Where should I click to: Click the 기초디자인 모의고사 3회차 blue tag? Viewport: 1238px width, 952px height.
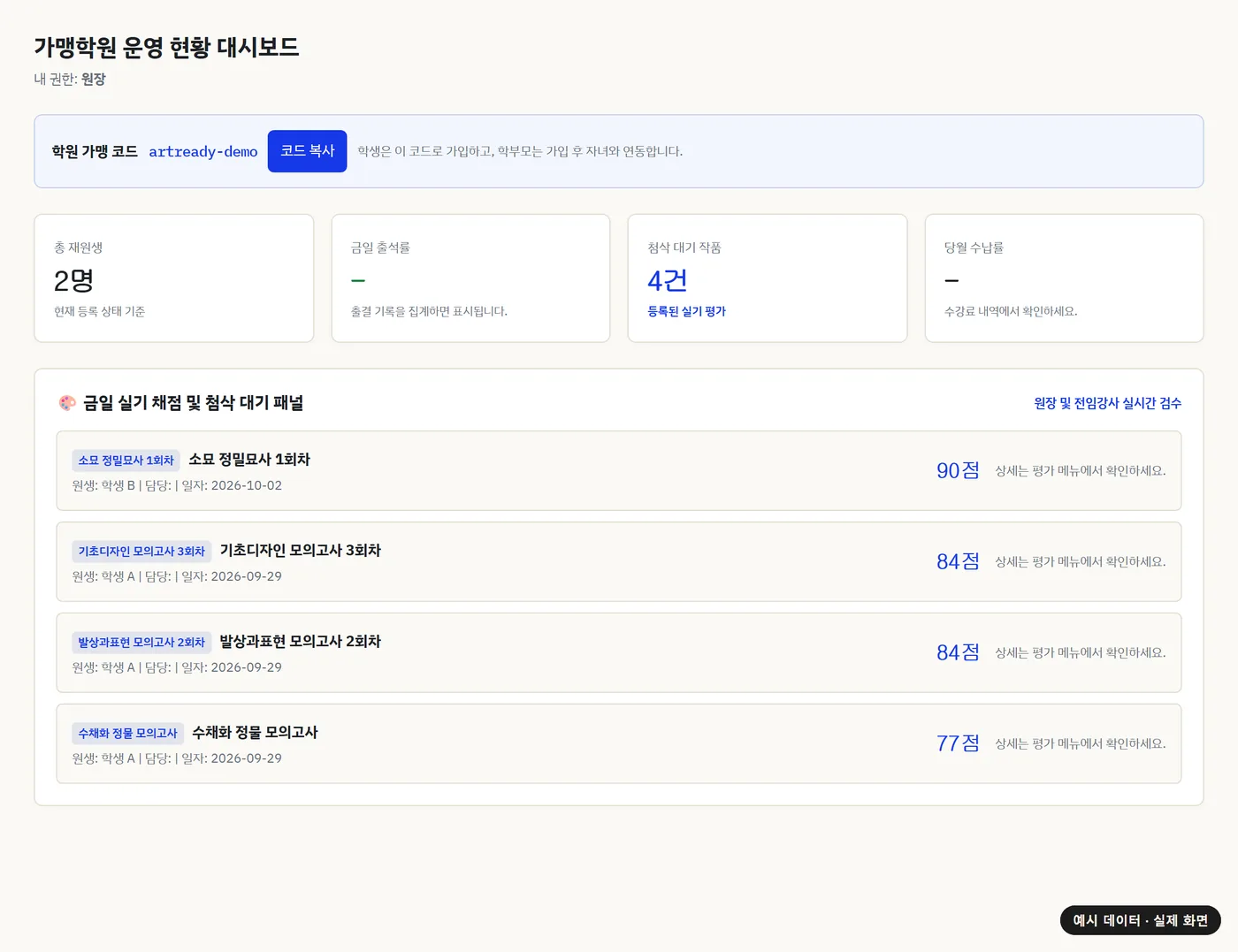pyautogui.click(x=141, y=552)
